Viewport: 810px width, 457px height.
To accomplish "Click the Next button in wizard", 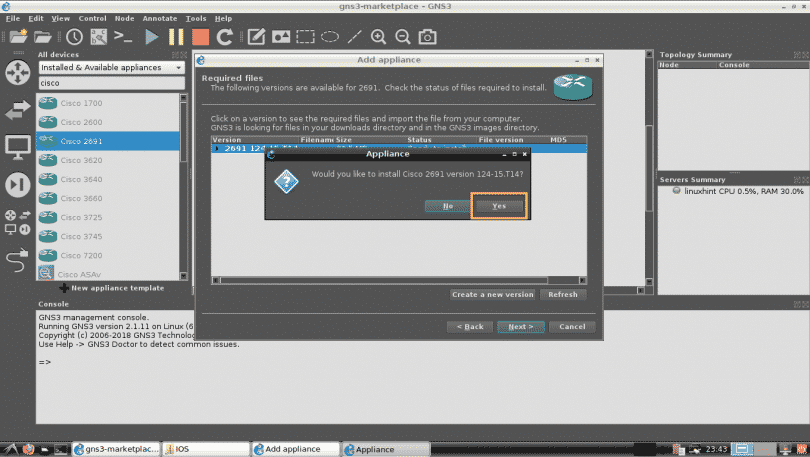I will [x=521, y=327].
